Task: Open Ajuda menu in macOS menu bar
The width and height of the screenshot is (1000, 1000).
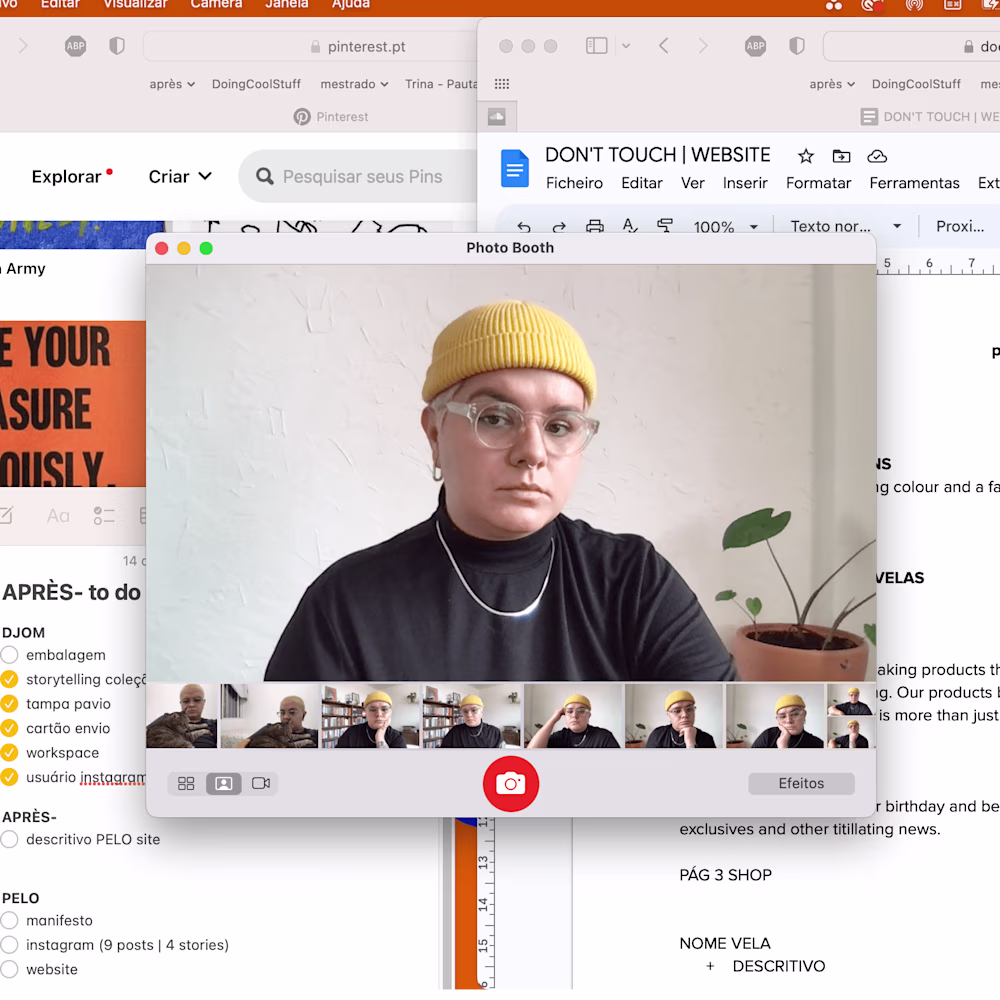Action: 351,4
